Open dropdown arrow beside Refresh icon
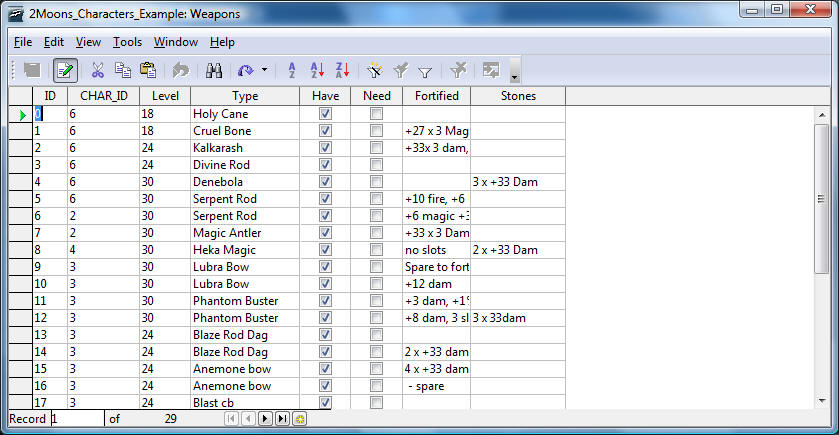Screen dimensions: 839x435 coord(264,70)
